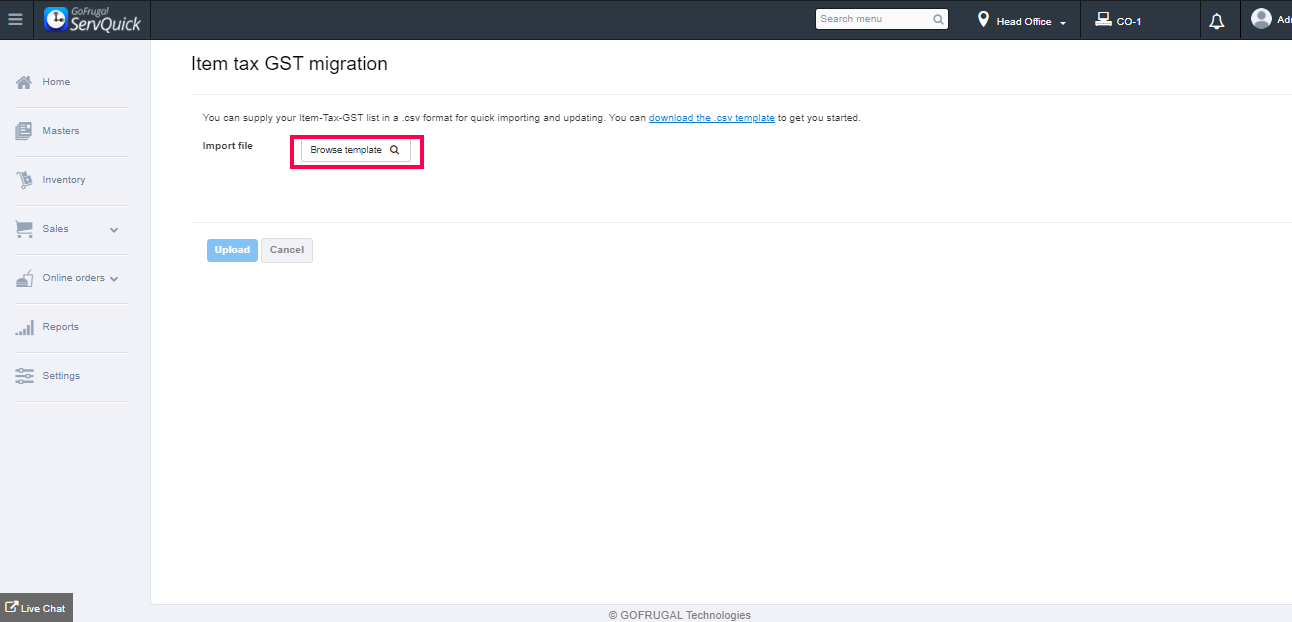Click the Settings sliders icon

[x=24, y=376]
